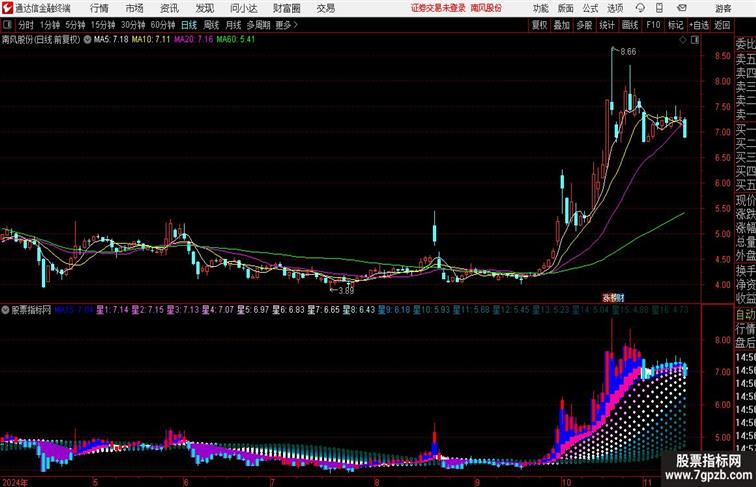Image resolution: width=756 pixels, height=487 pixels.
Task: Click the 证券交易未登录 login link
Action: [x=438, y=8]
